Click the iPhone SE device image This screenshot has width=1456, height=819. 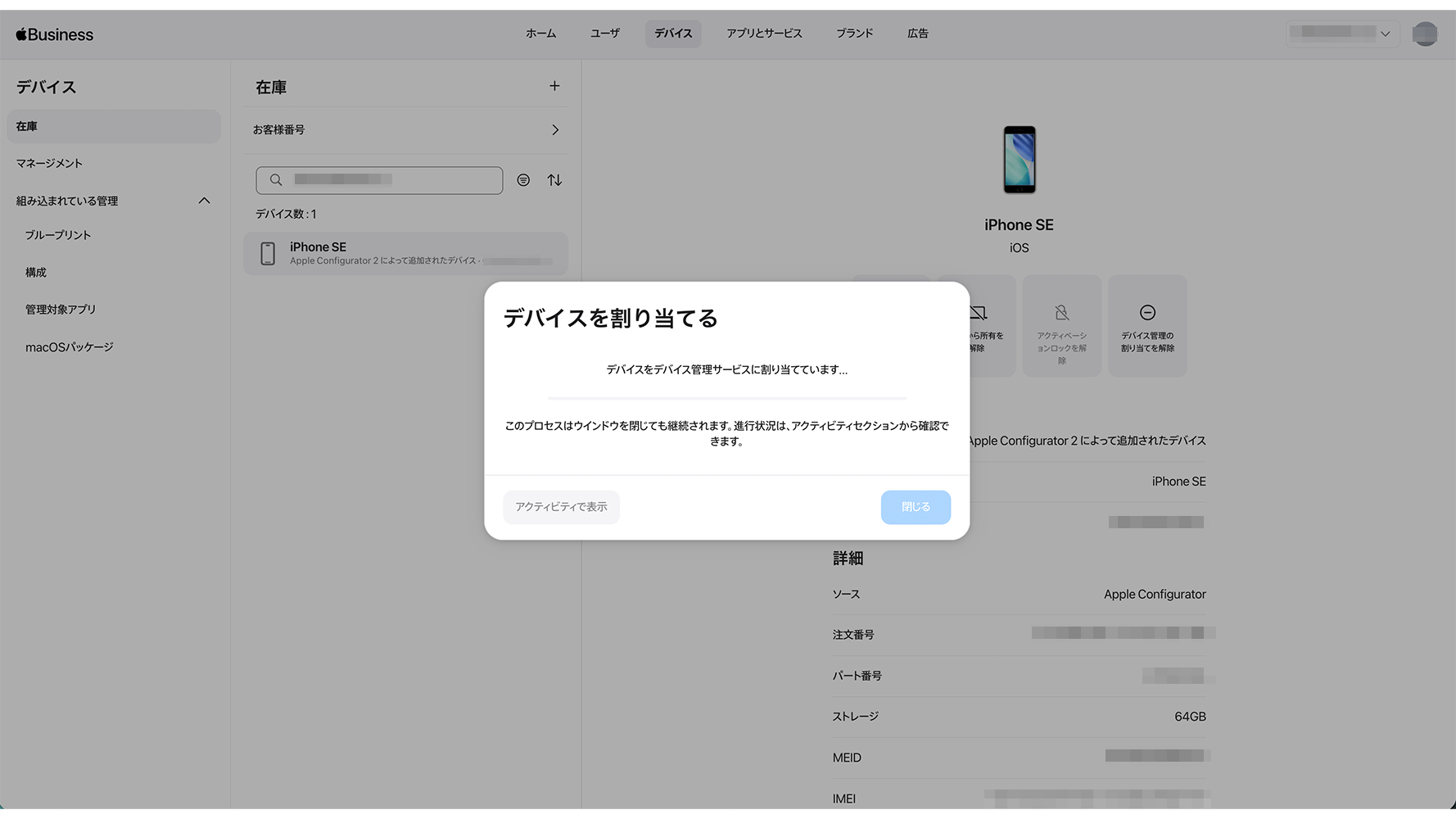[x=1019, y=160]
